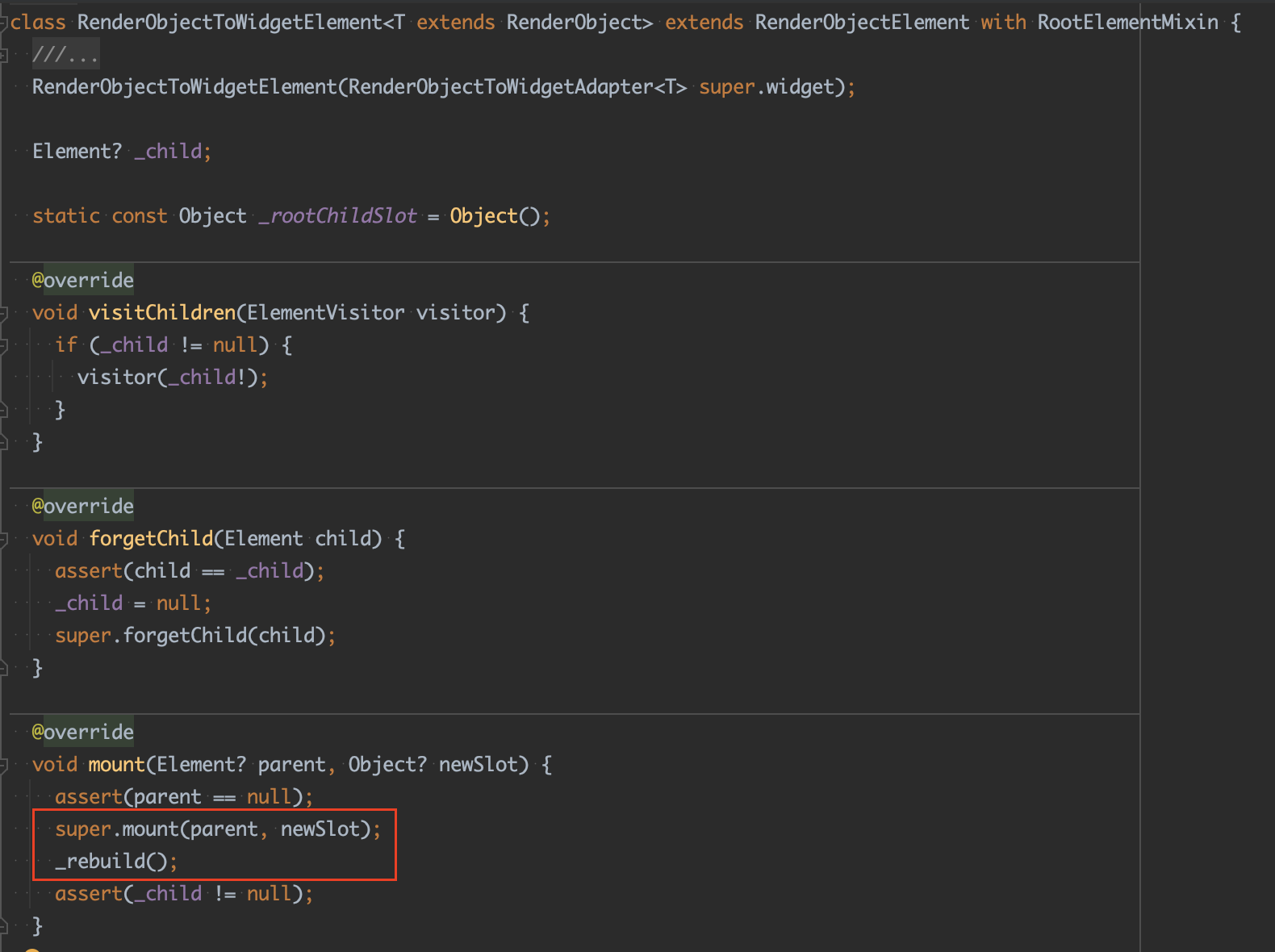Click 'super.forgetChild(child);' call

pyautogui.click(x=195, y=635)
